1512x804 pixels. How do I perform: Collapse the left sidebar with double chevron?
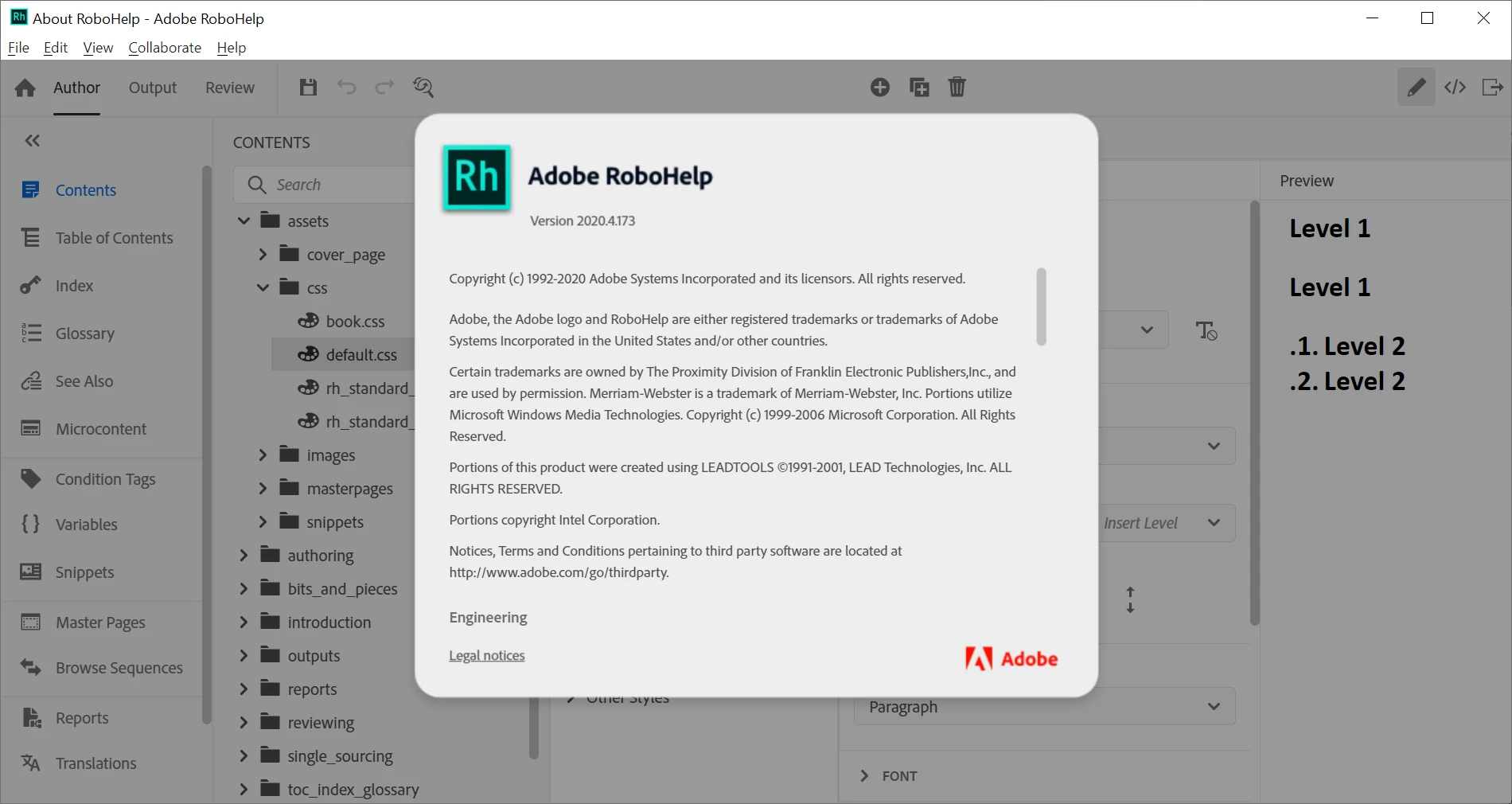[x=32, y=141]
